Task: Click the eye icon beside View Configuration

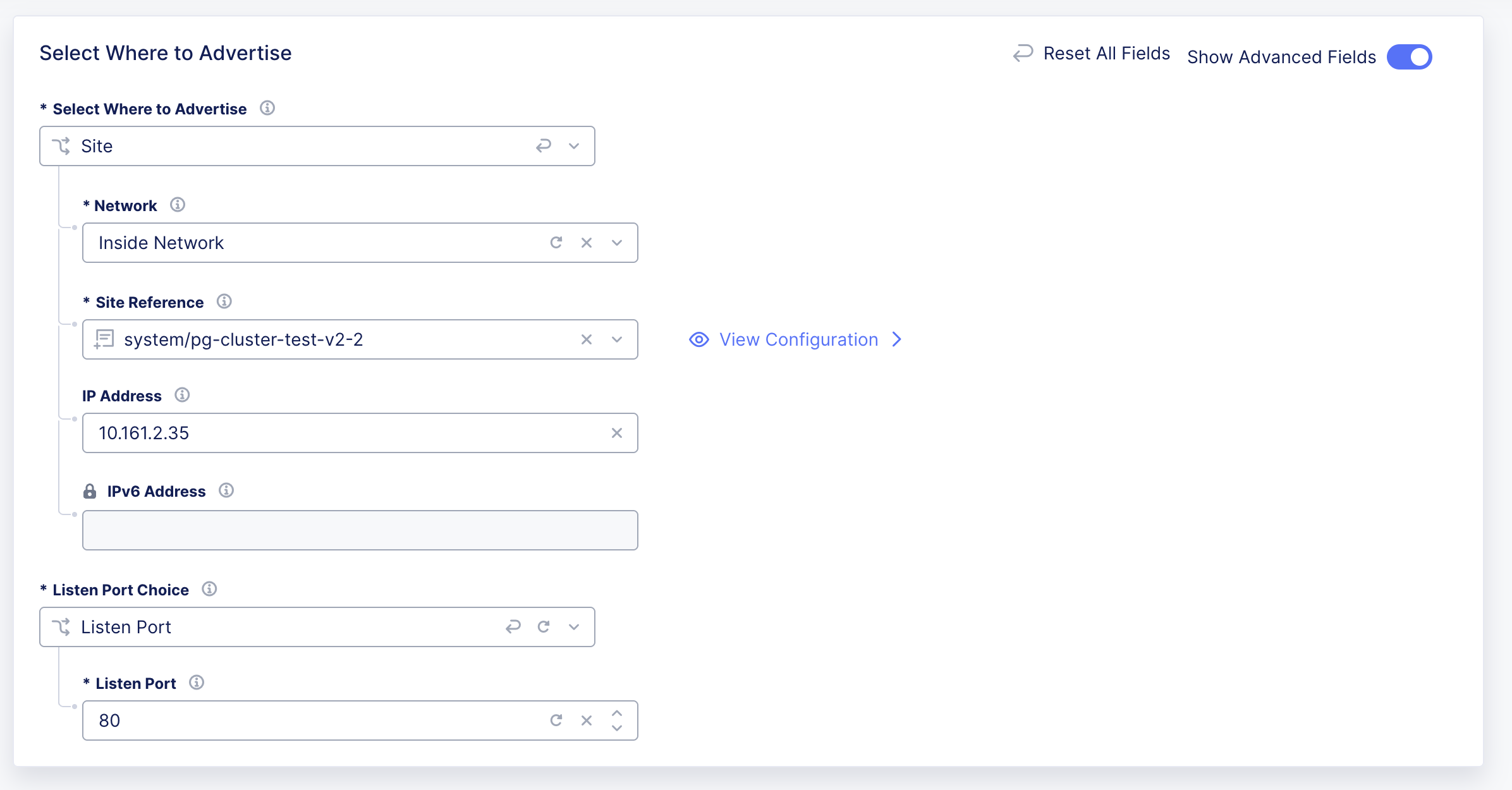Action: (698, 339)
